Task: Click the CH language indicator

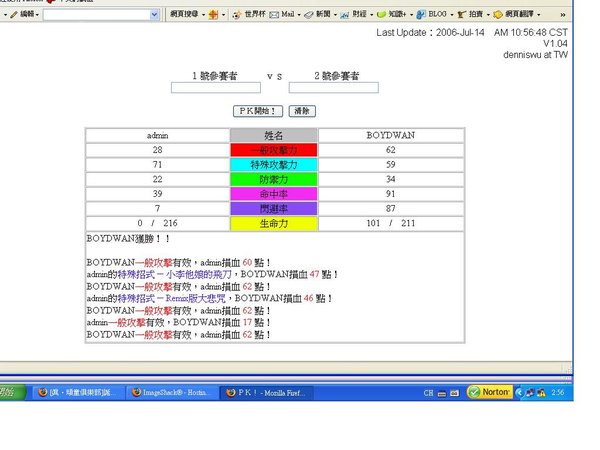Action: coord(429,393)
